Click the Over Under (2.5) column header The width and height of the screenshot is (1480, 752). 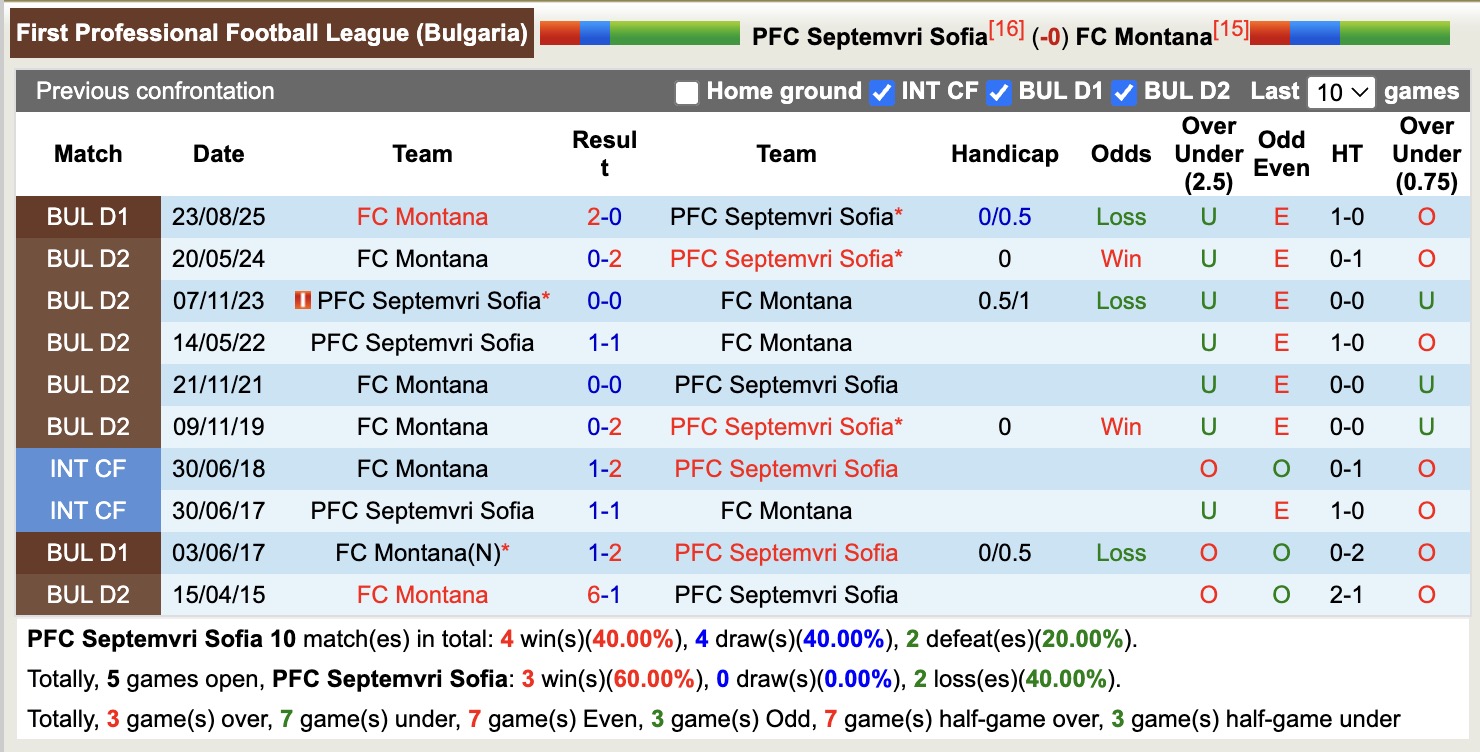(x=1208, y=154)
